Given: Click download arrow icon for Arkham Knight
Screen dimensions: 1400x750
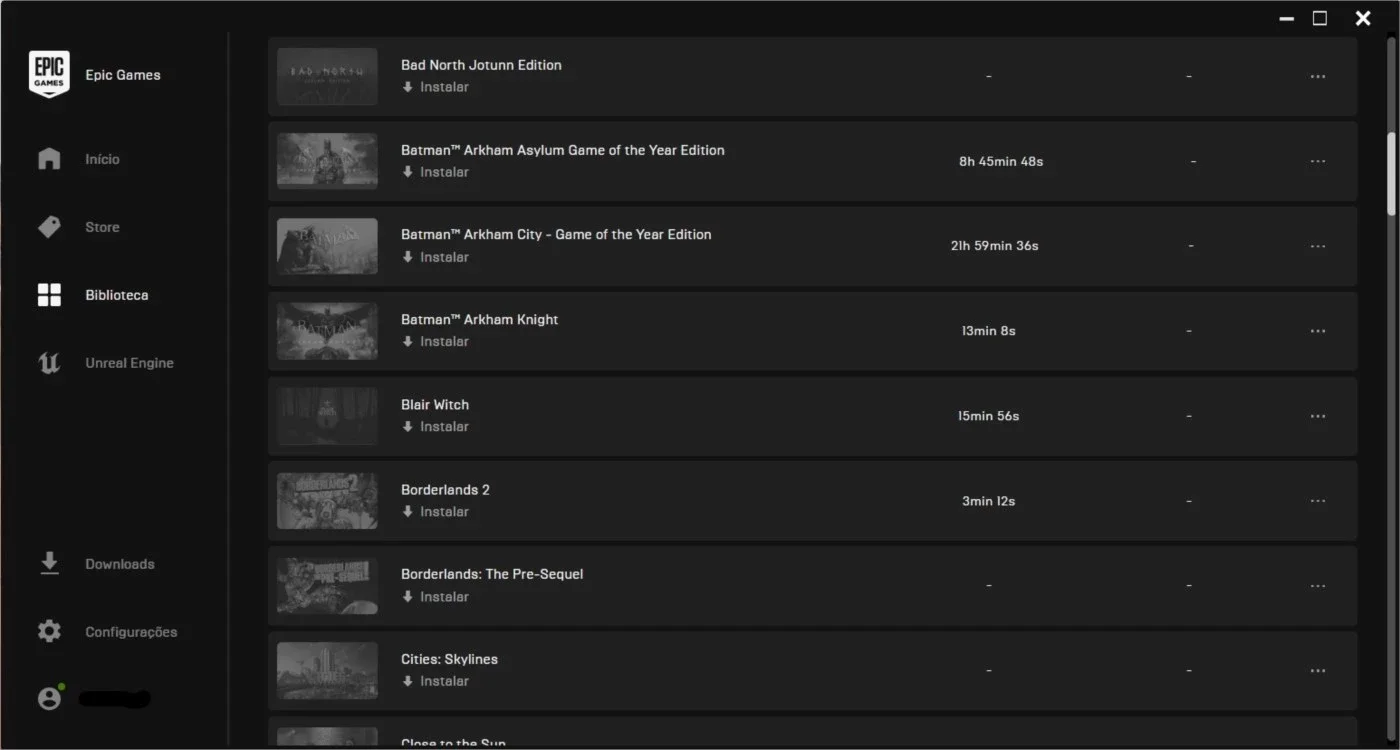Looking at the screenshot, I should click(x=407, y=341).
